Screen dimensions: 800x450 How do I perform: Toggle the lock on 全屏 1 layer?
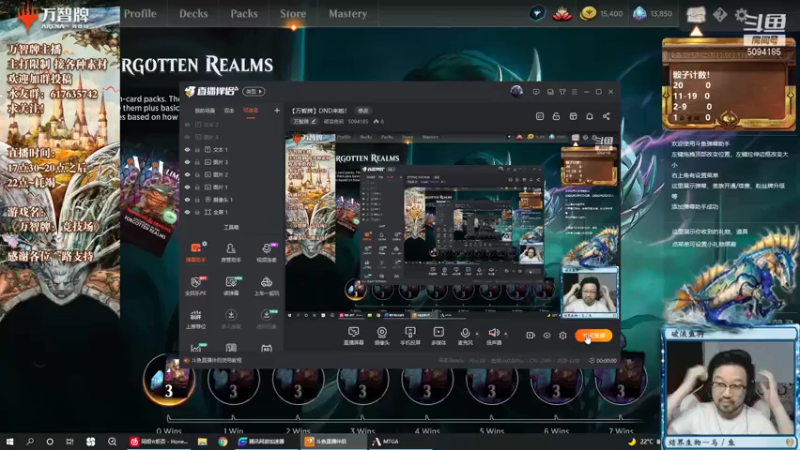click(x=197, y=212)
